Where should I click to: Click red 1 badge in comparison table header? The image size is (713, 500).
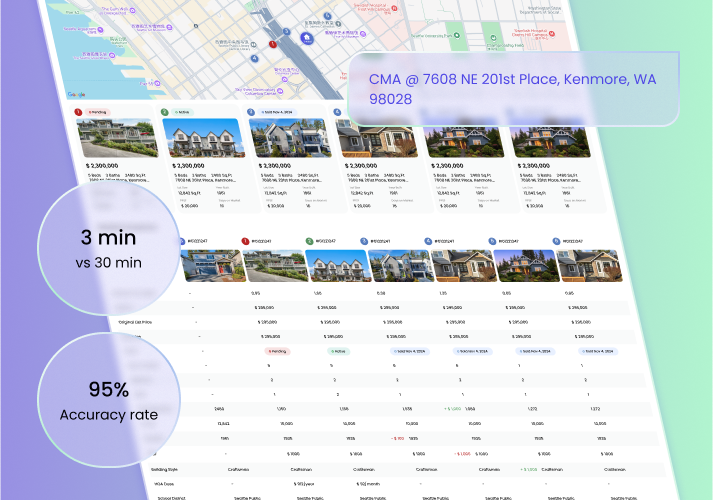[x=245, y=241]
